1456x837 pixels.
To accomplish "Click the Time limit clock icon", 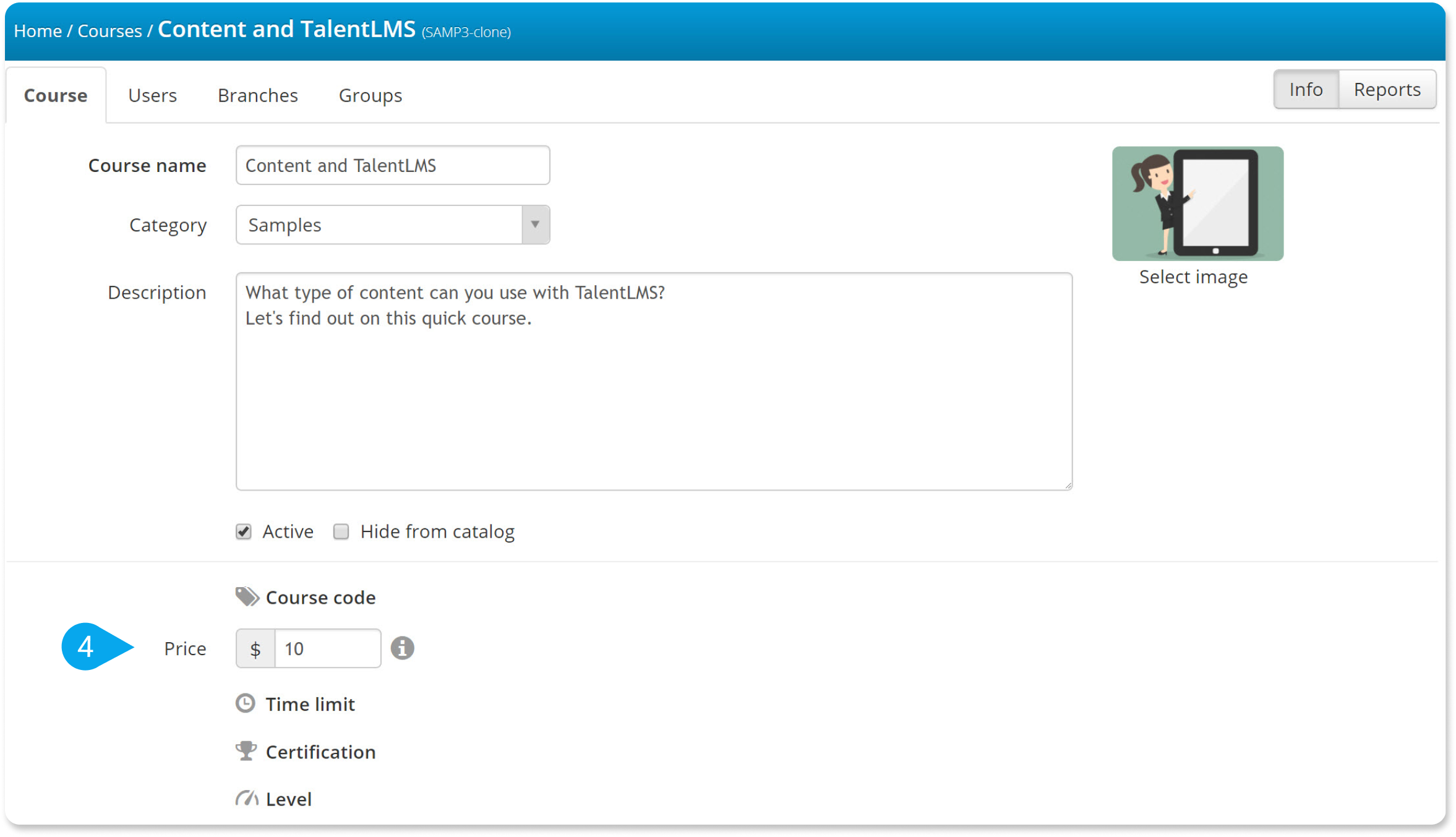I will coord(246,703).
